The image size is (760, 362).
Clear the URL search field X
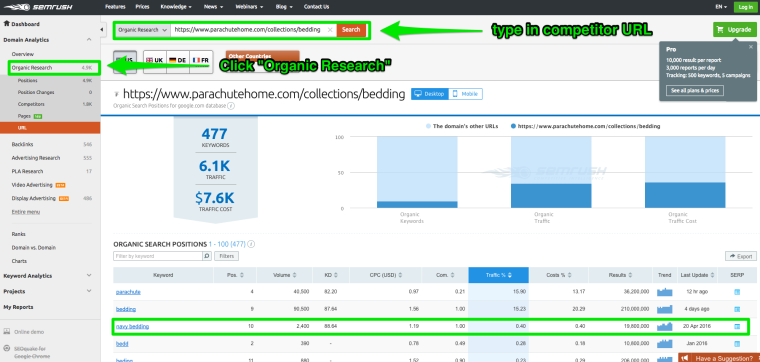tap(330, 30)
